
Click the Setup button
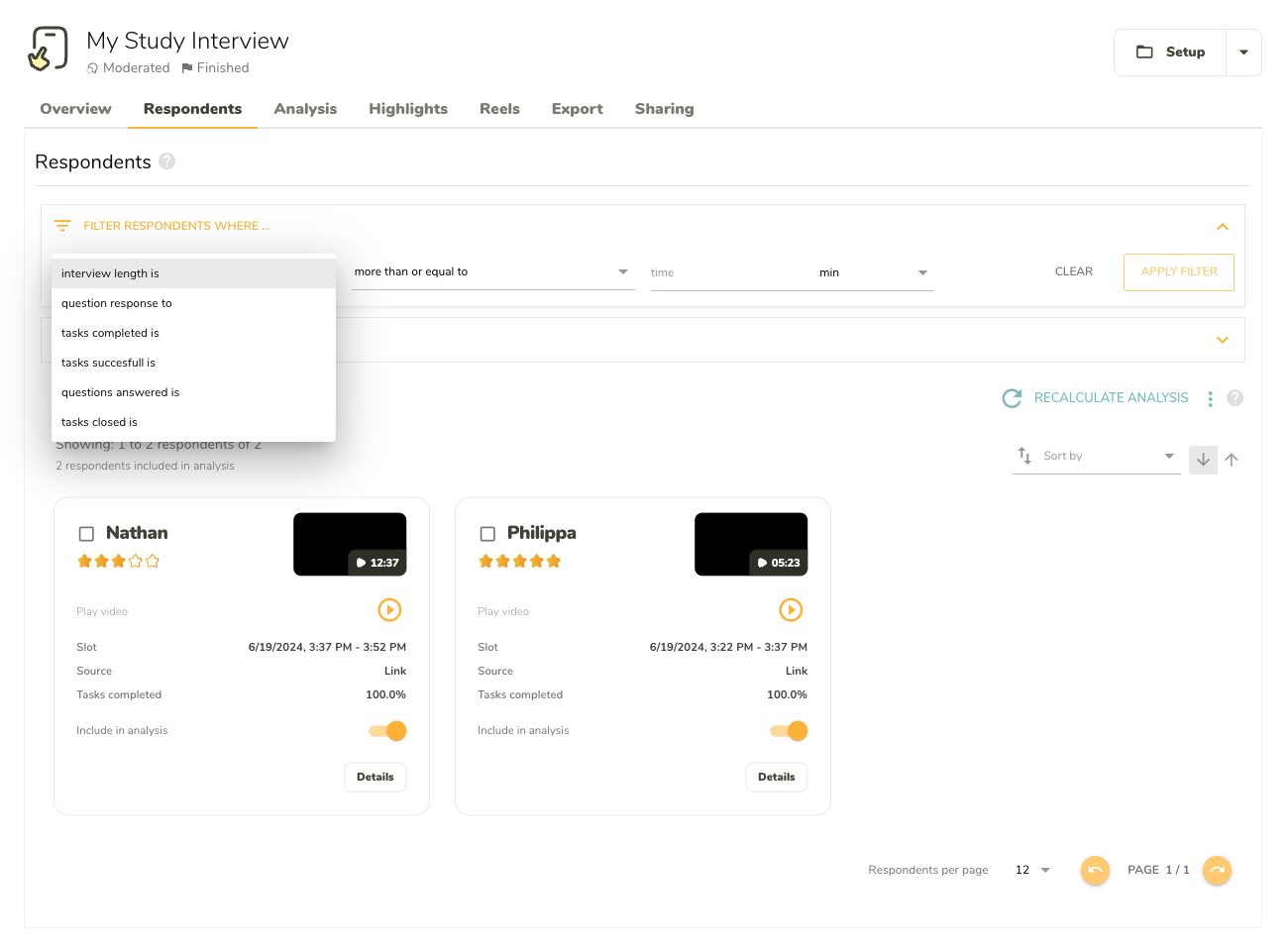(x=1170, y=53)
